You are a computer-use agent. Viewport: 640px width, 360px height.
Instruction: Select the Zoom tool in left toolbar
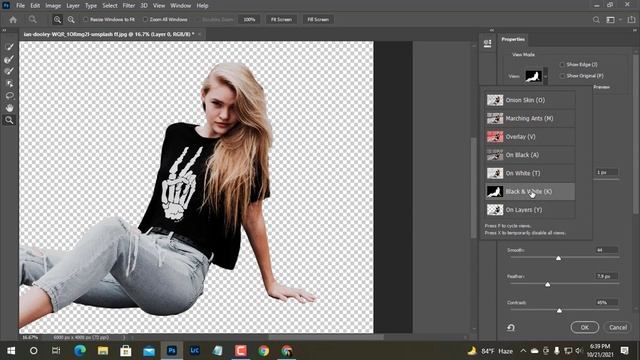[9, 120]
